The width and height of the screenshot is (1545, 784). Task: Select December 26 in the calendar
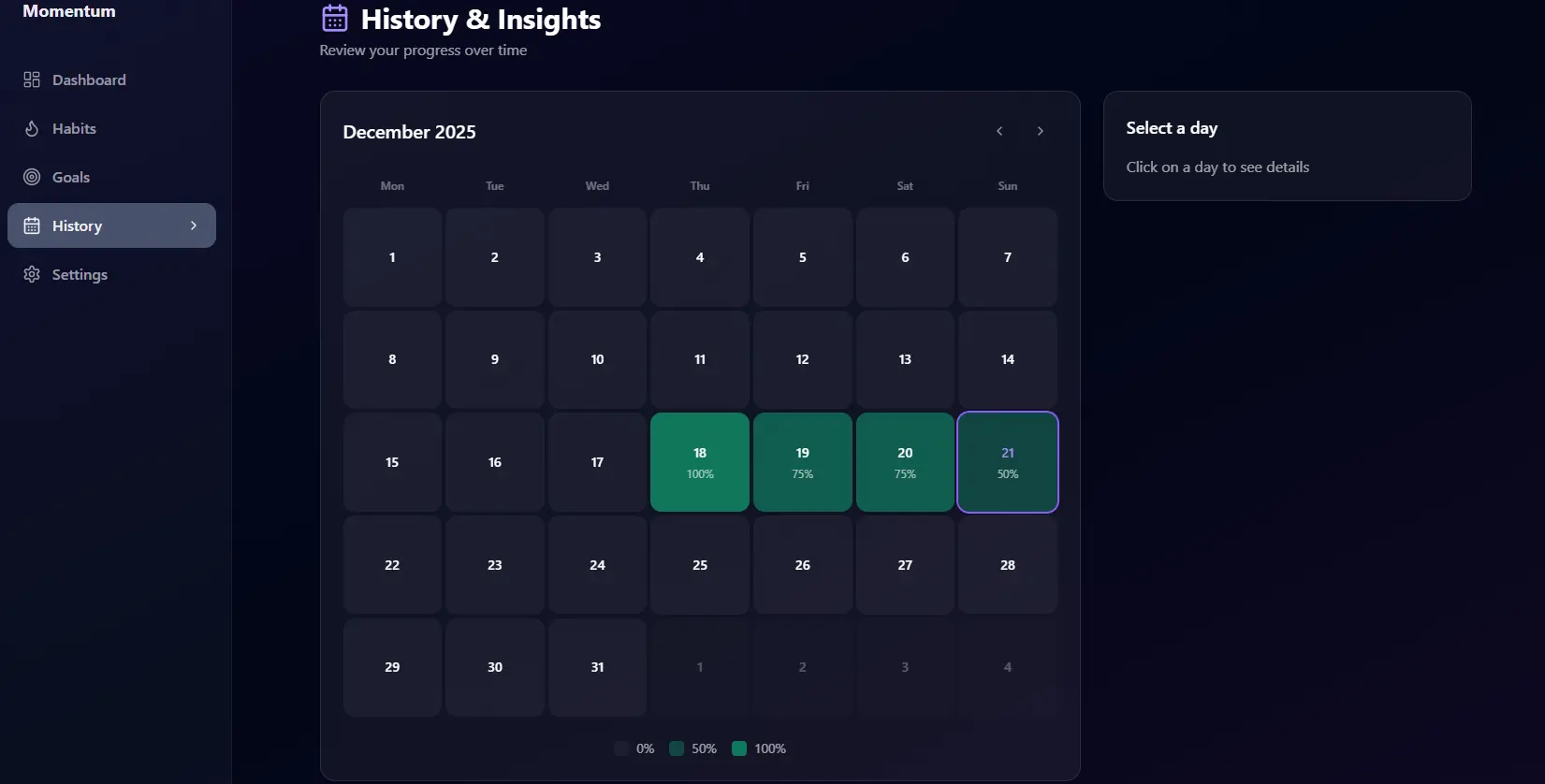[803, 565]
